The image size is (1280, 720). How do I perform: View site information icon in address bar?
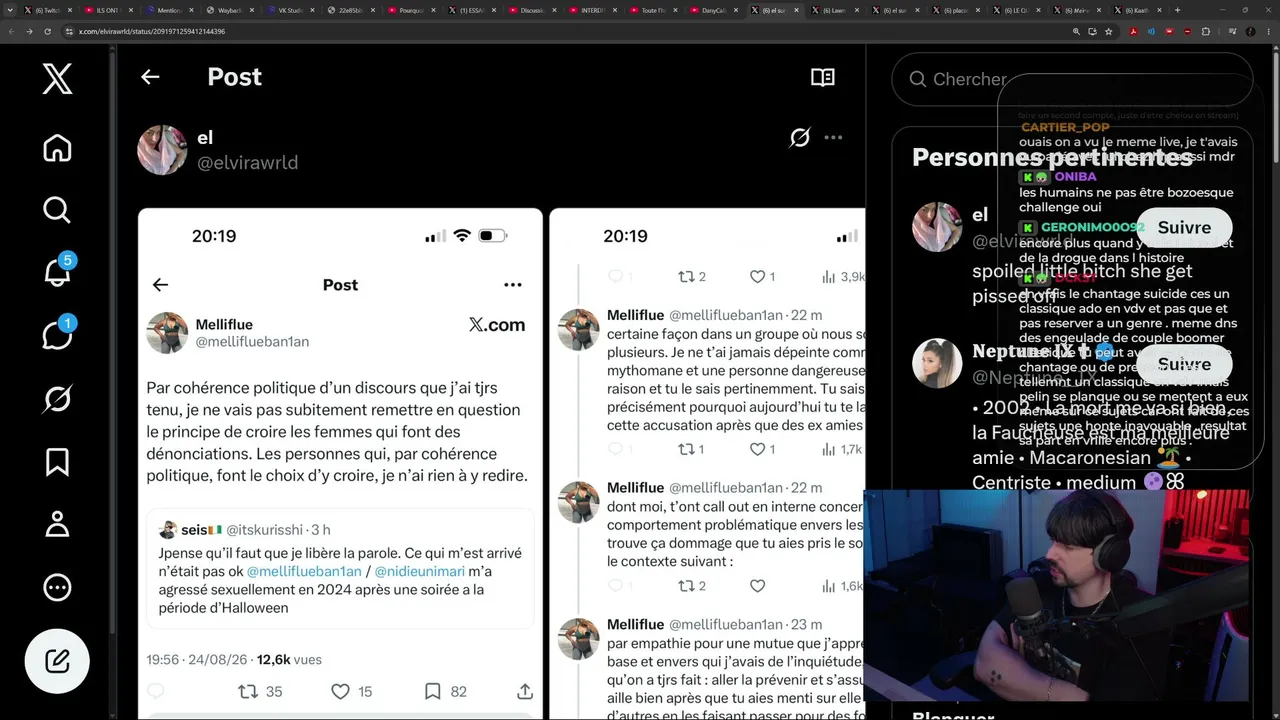tap(69, 32)
